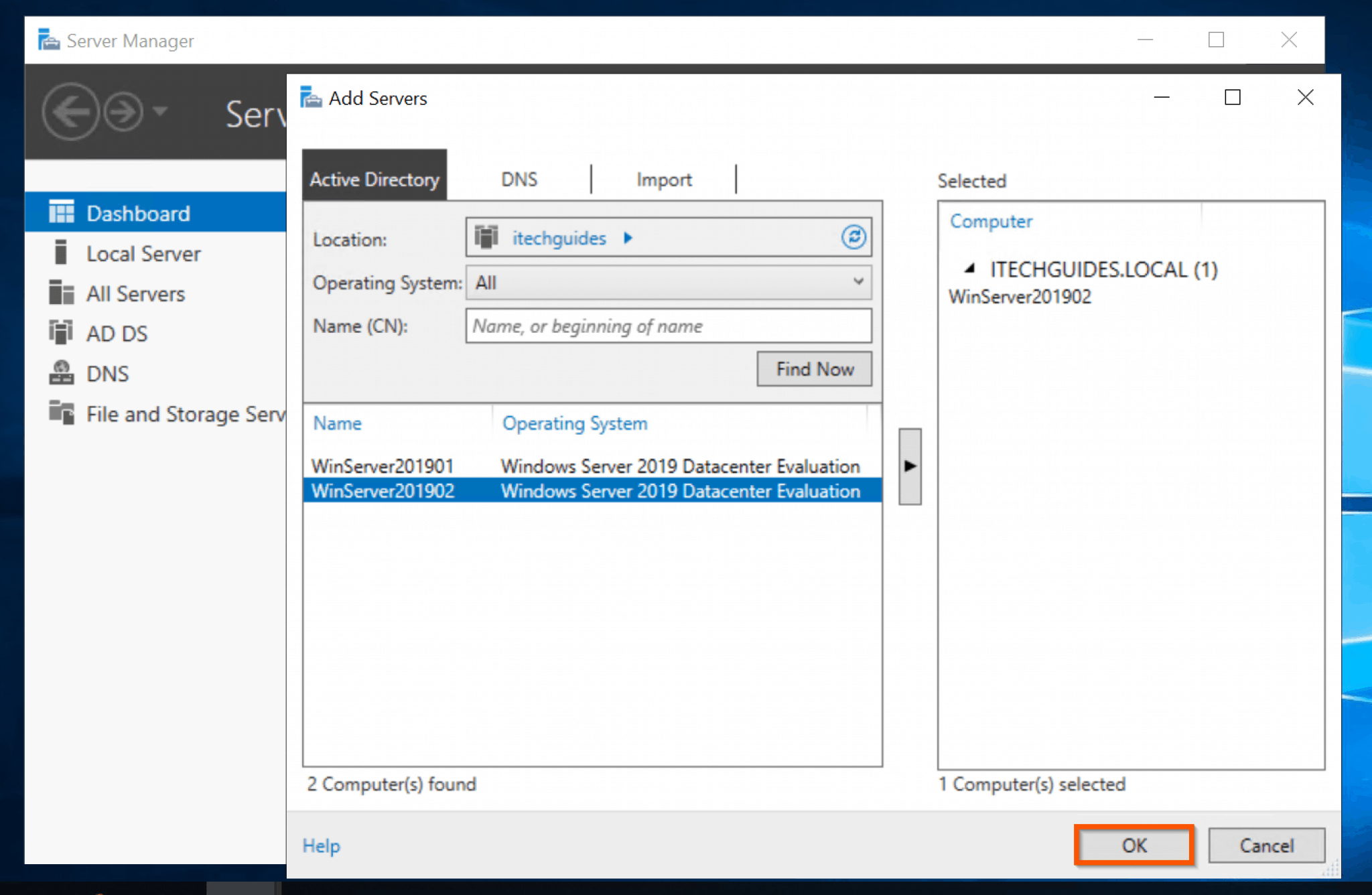Screen dimensions: 1372x895
Task: Click the All Servers icon
Action: click(x=61, y=292)
